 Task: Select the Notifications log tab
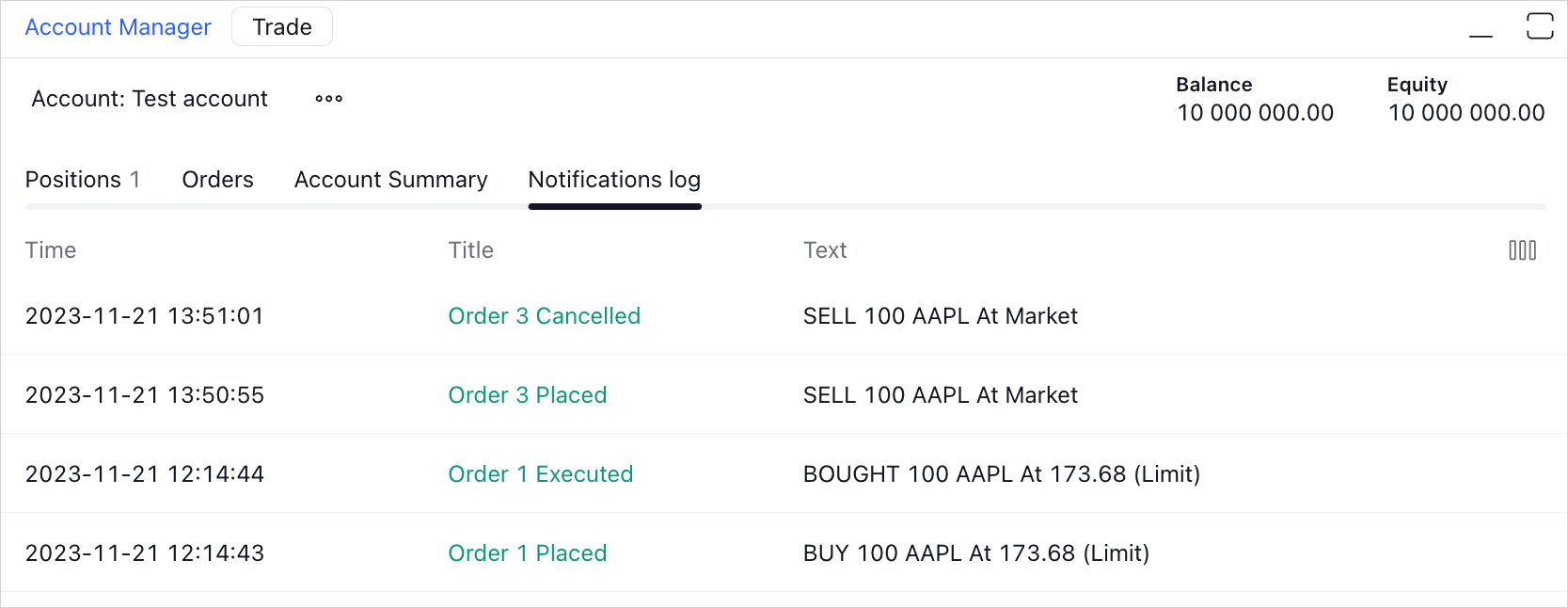coord(614,179)
